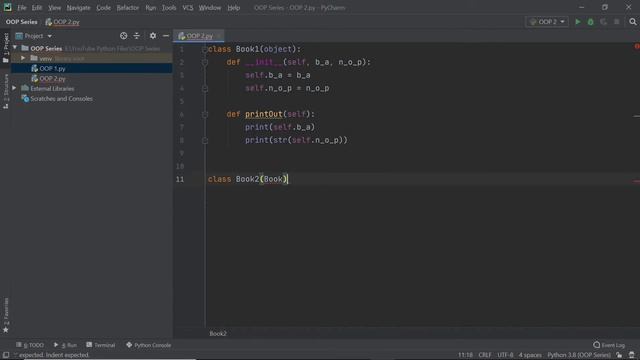Open the Window menu
This screenshot has height=360, width=640.
(210, 8)
